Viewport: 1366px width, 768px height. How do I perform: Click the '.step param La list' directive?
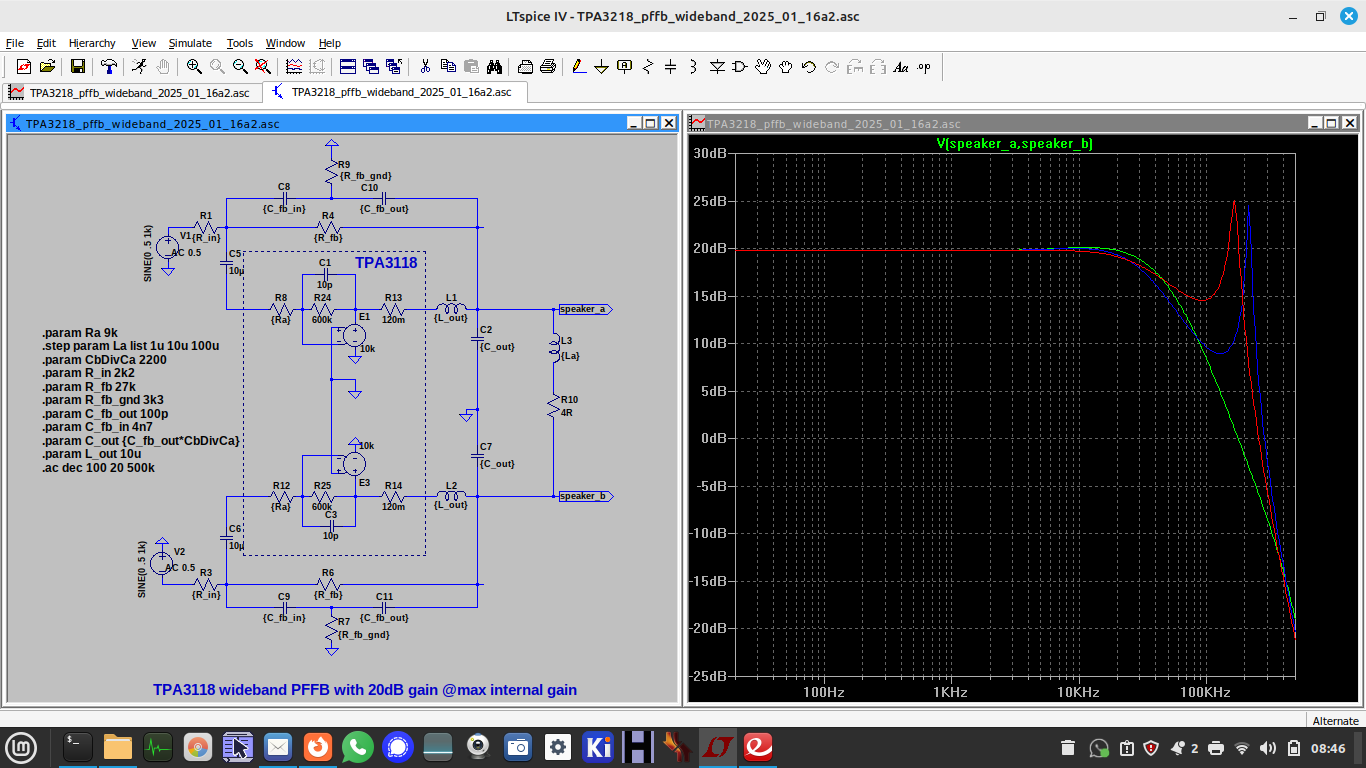(x=130, y=346)
